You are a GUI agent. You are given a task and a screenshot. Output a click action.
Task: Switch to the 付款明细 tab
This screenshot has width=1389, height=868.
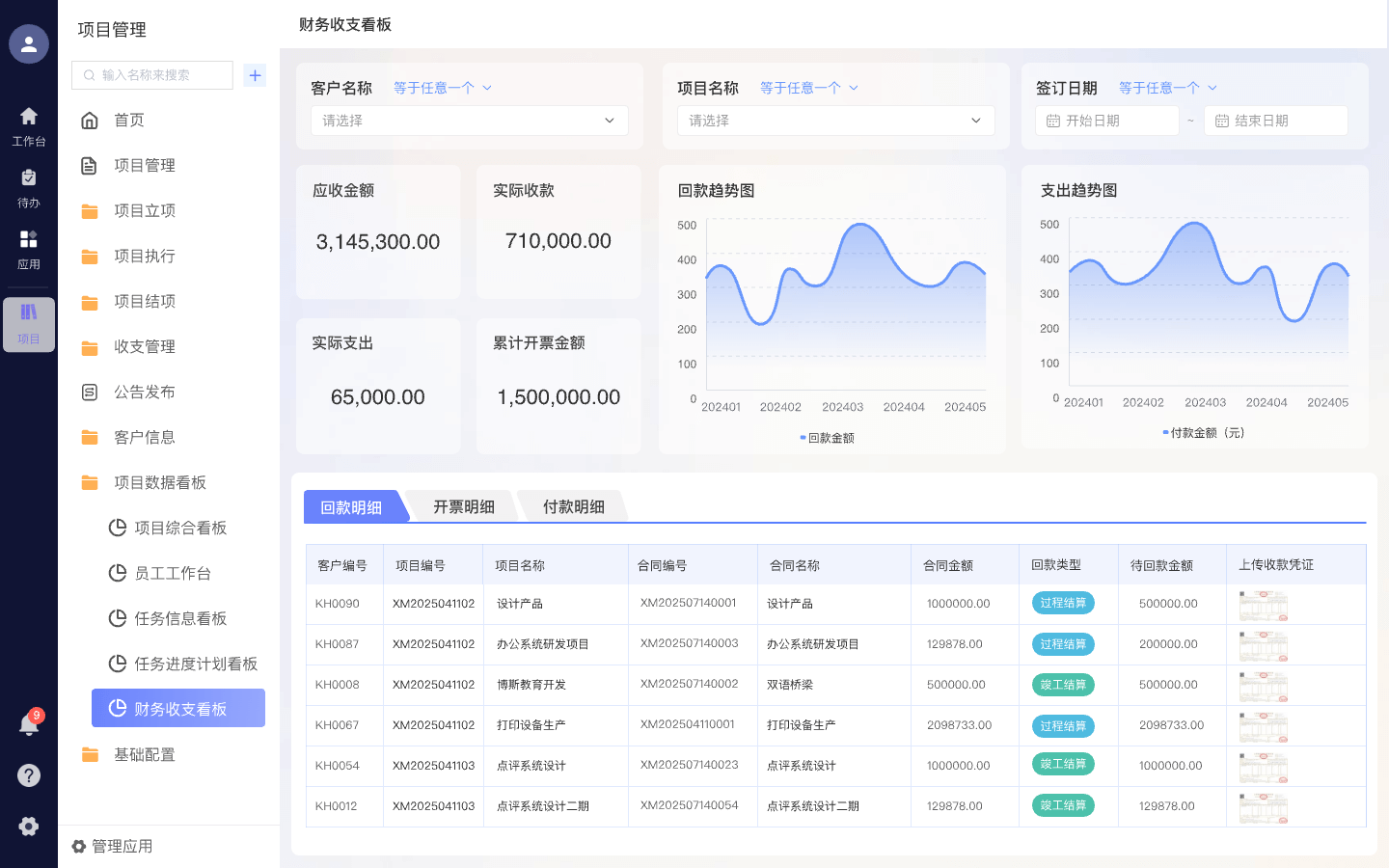click(x=573, y=506)
